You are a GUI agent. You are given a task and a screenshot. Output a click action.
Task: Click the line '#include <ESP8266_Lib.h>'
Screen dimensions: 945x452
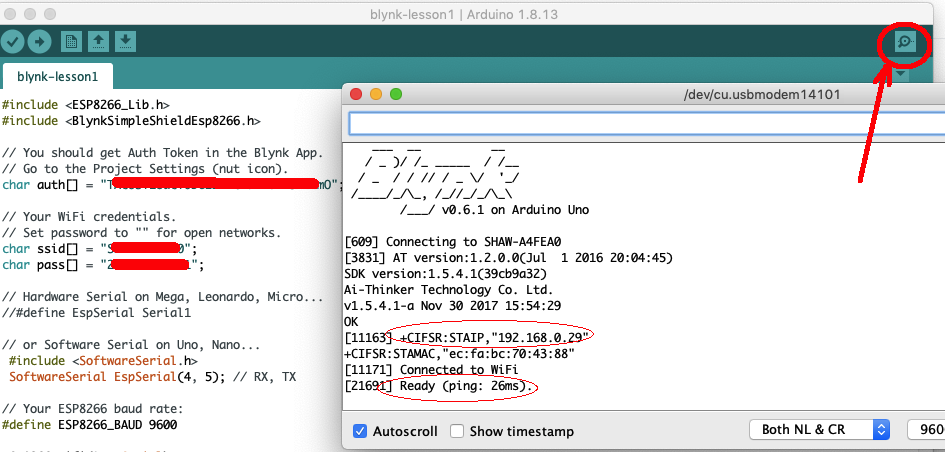[86, 105]
